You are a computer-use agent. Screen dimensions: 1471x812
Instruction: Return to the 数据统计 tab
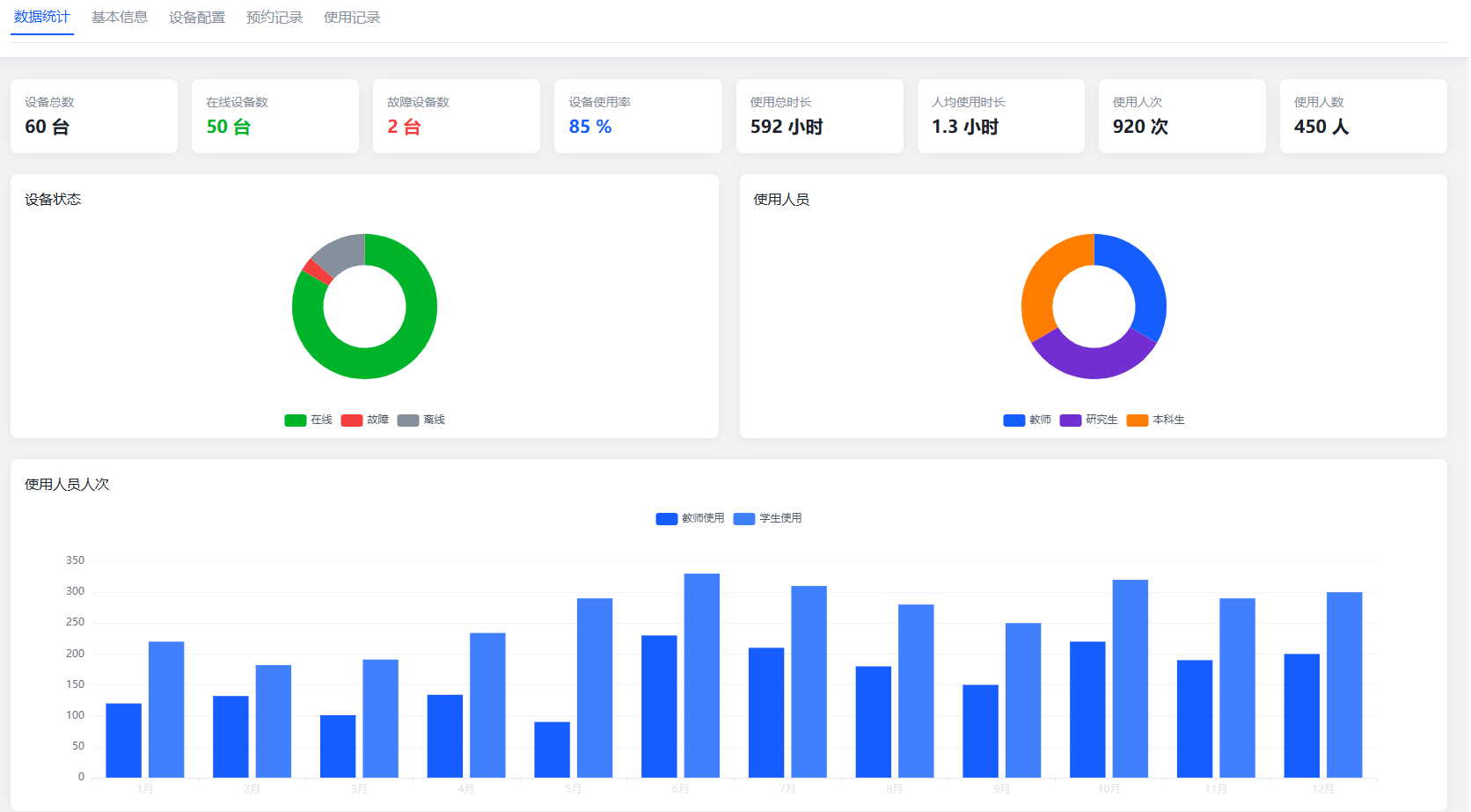[x=42, y=18]
